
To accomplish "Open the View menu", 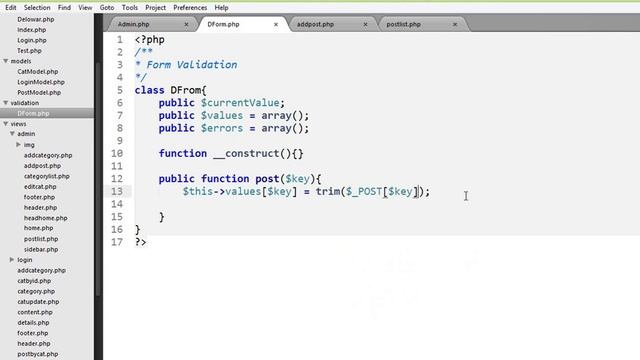I will [x=85, y=8].
